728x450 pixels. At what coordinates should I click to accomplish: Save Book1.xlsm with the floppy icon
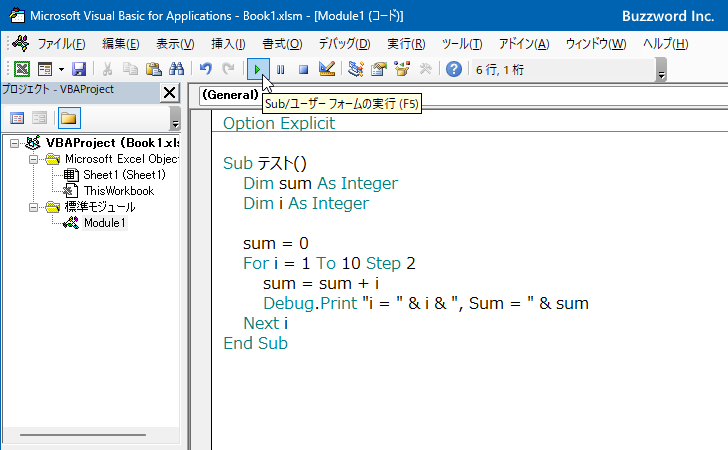(79, 69)
